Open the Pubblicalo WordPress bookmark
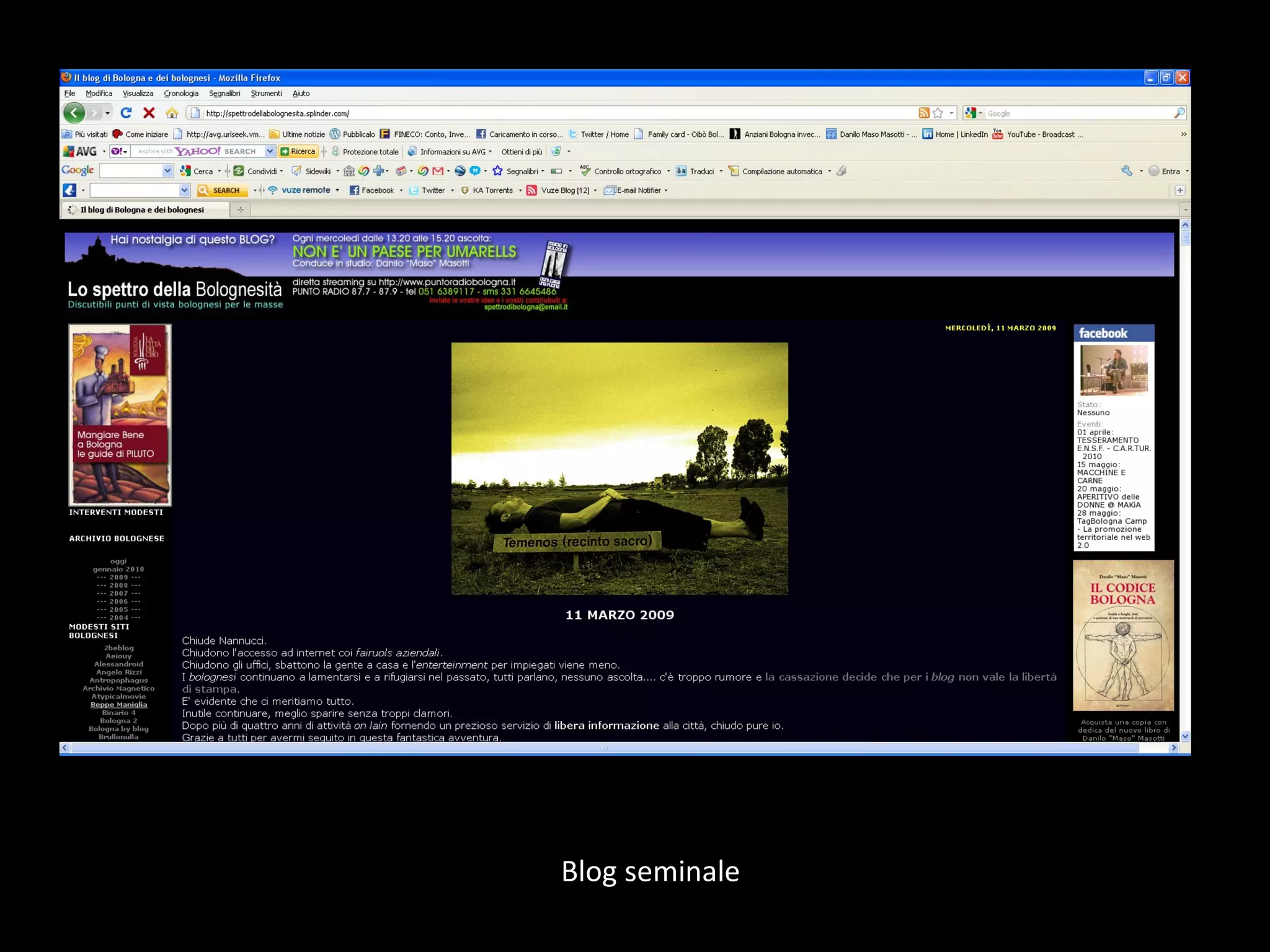This screenshot has height=952, width=1270. click(x=352, y=134)
